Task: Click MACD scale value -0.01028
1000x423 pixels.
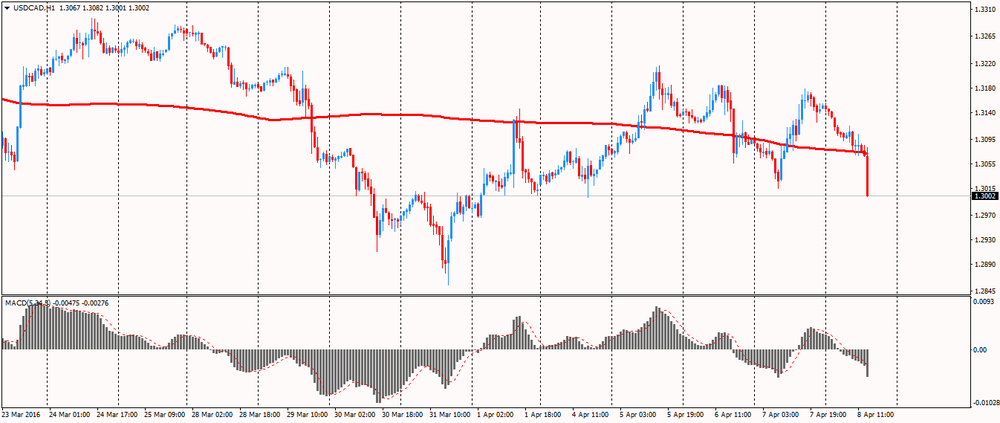Action: tap(986, 401)
